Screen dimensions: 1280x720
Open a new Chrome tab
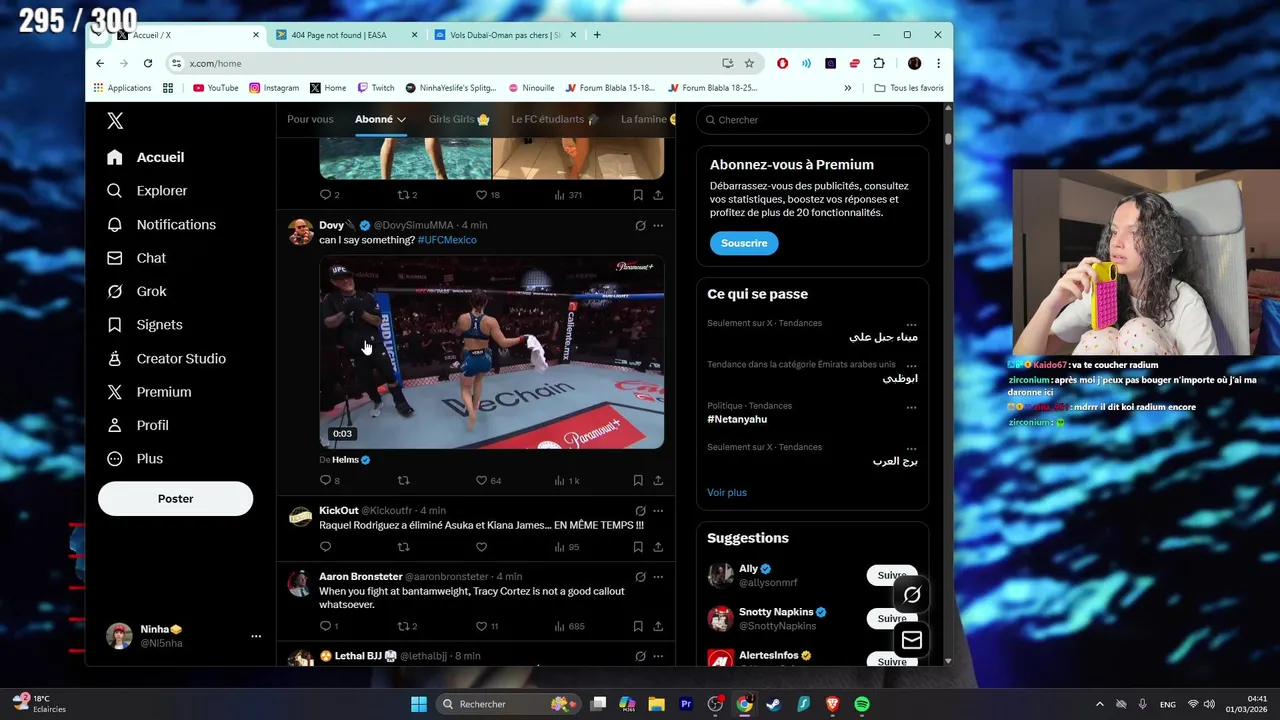click(x=597, y=35)
